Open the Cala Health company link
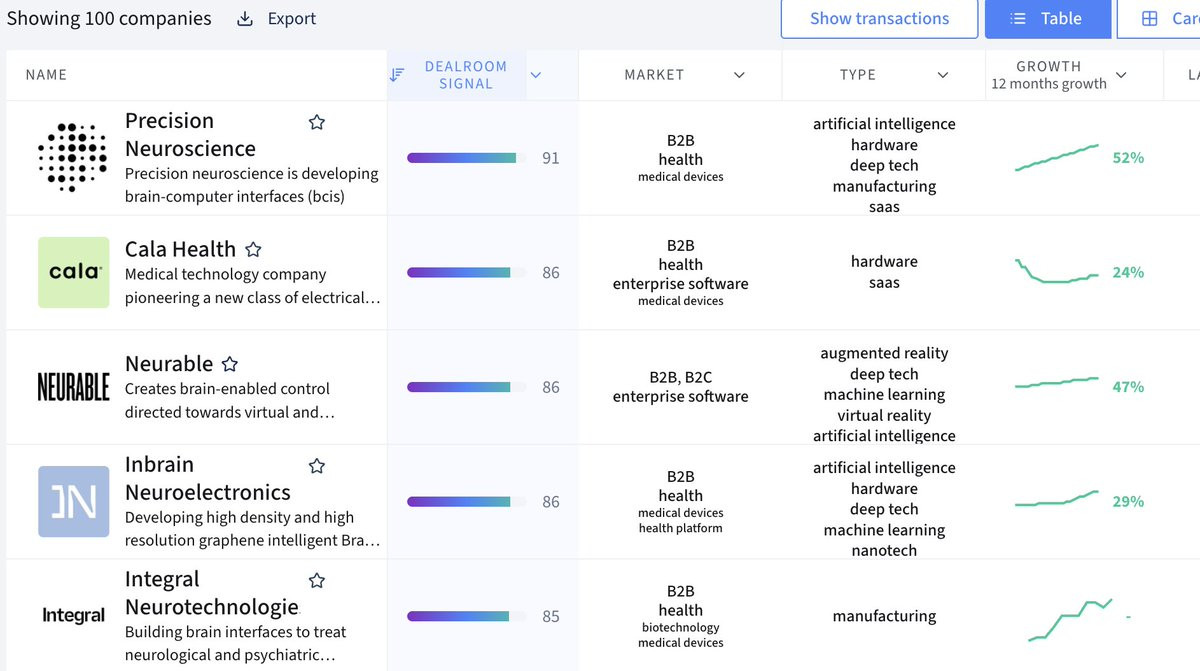Screen dimensions: 1200x671 tap(180, 250)
